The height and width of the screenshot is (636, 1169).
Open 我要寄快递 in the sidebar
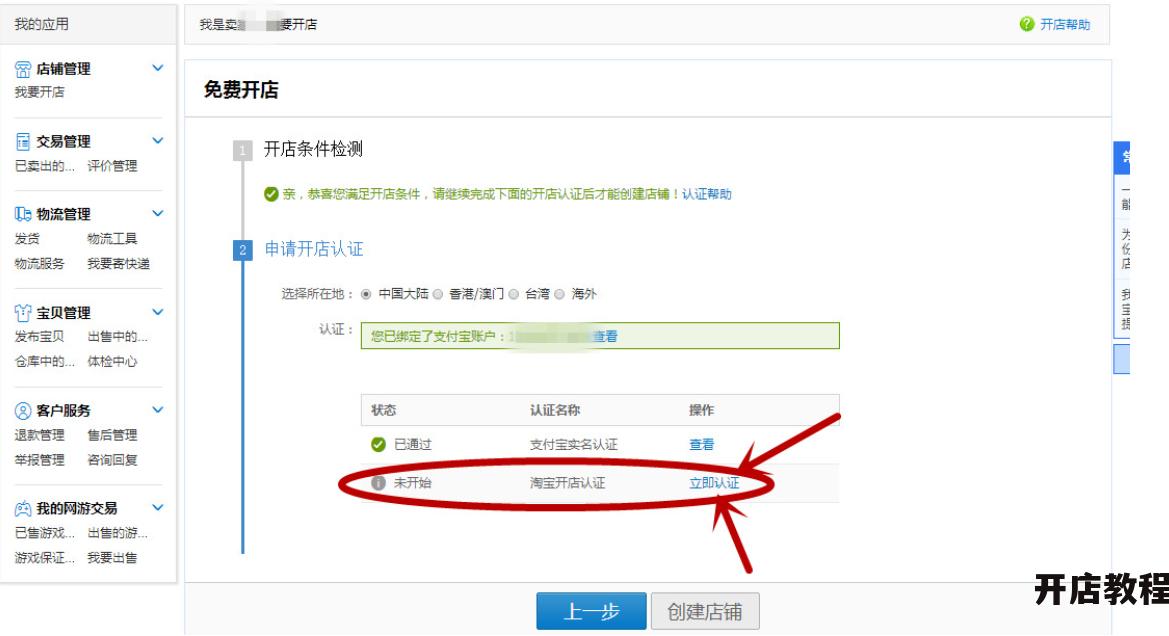click(x=119, y=264)
